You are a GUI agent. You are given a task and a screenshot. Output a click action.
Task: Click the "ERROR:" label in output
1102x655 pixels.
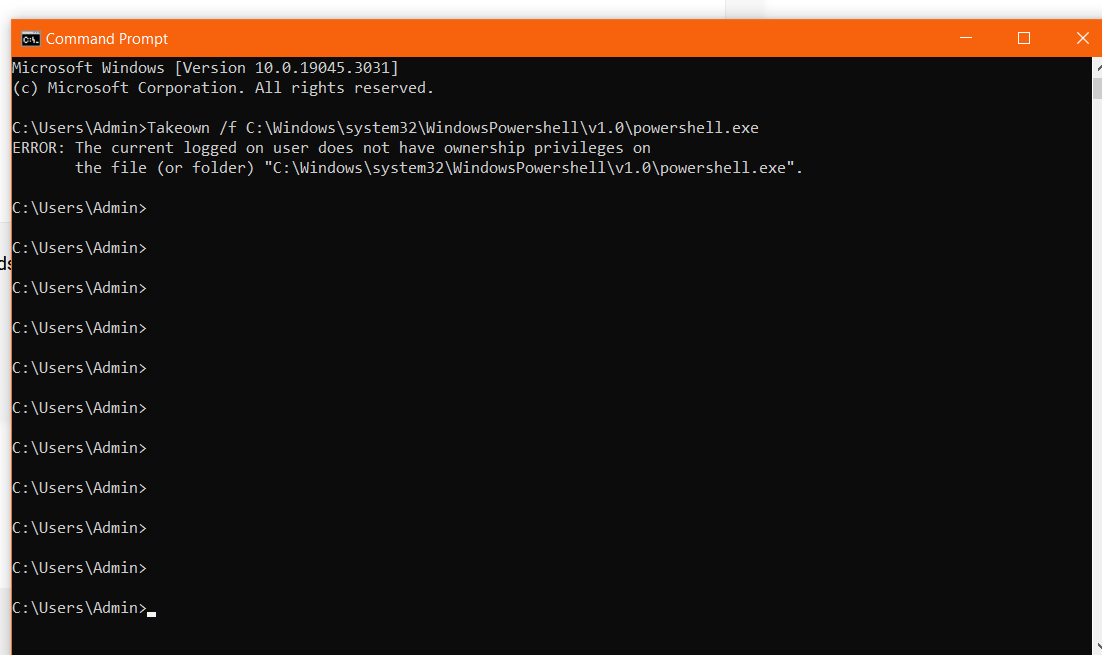[39, 148]
